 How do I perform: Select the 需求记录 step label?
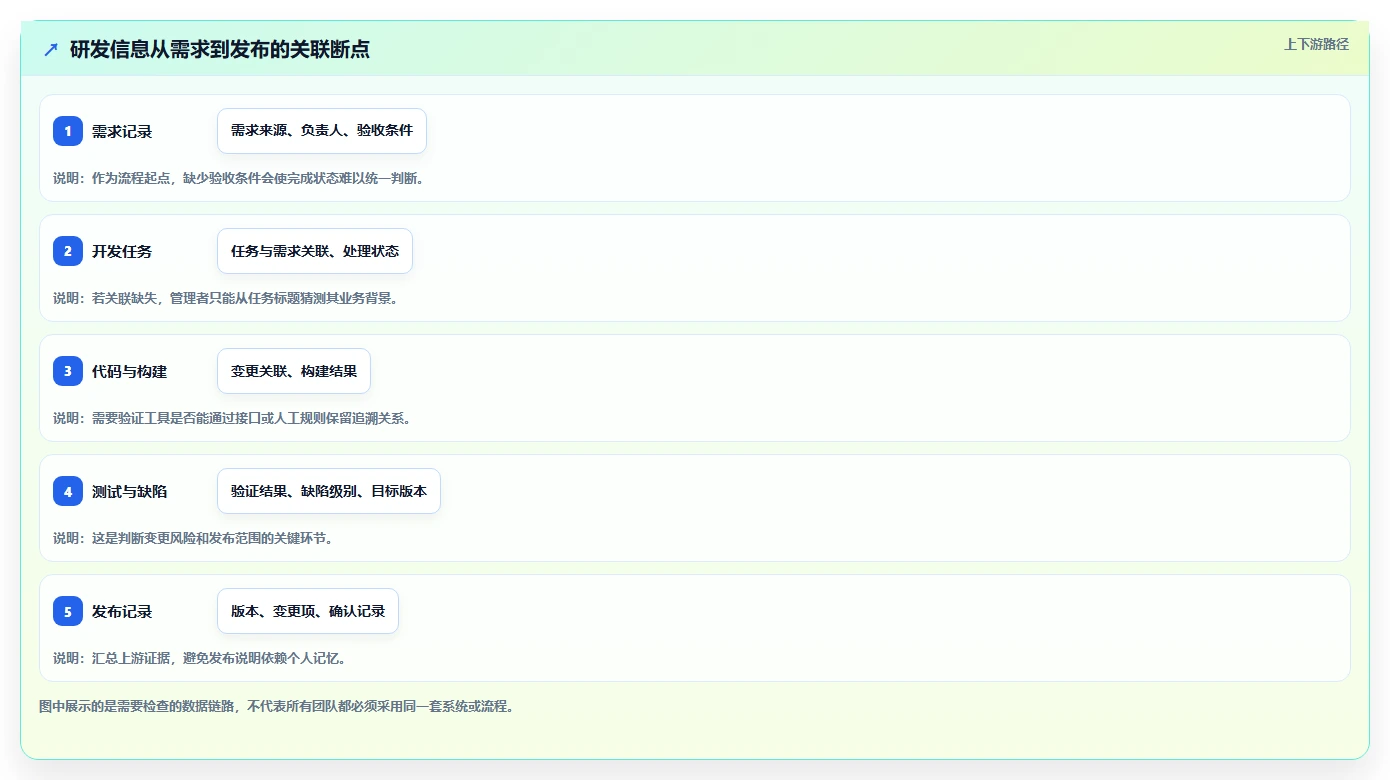point(122,131)
